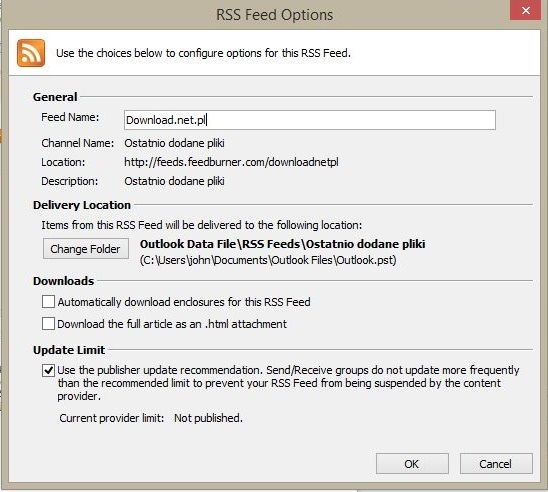Click the Description value text

174,181
